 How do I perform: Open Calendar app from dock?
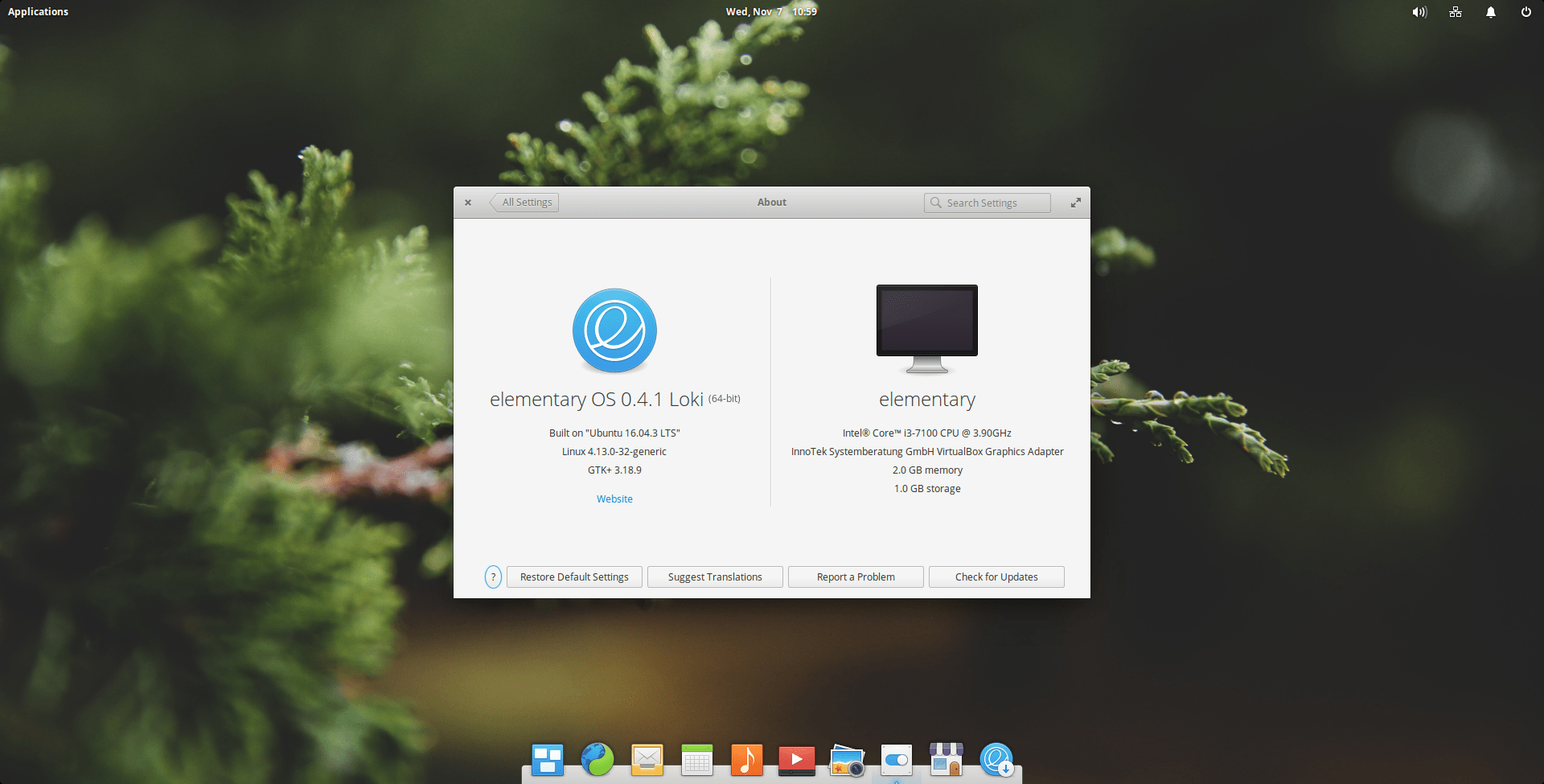tap(697, 760)
